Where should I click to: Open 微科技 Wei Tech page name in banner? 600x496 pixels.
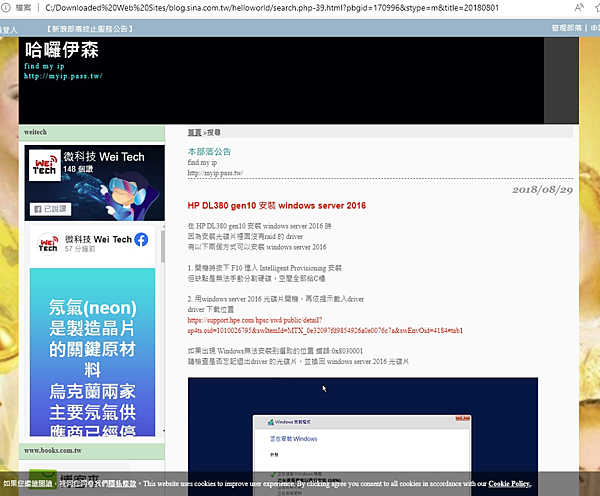(104, 157)
